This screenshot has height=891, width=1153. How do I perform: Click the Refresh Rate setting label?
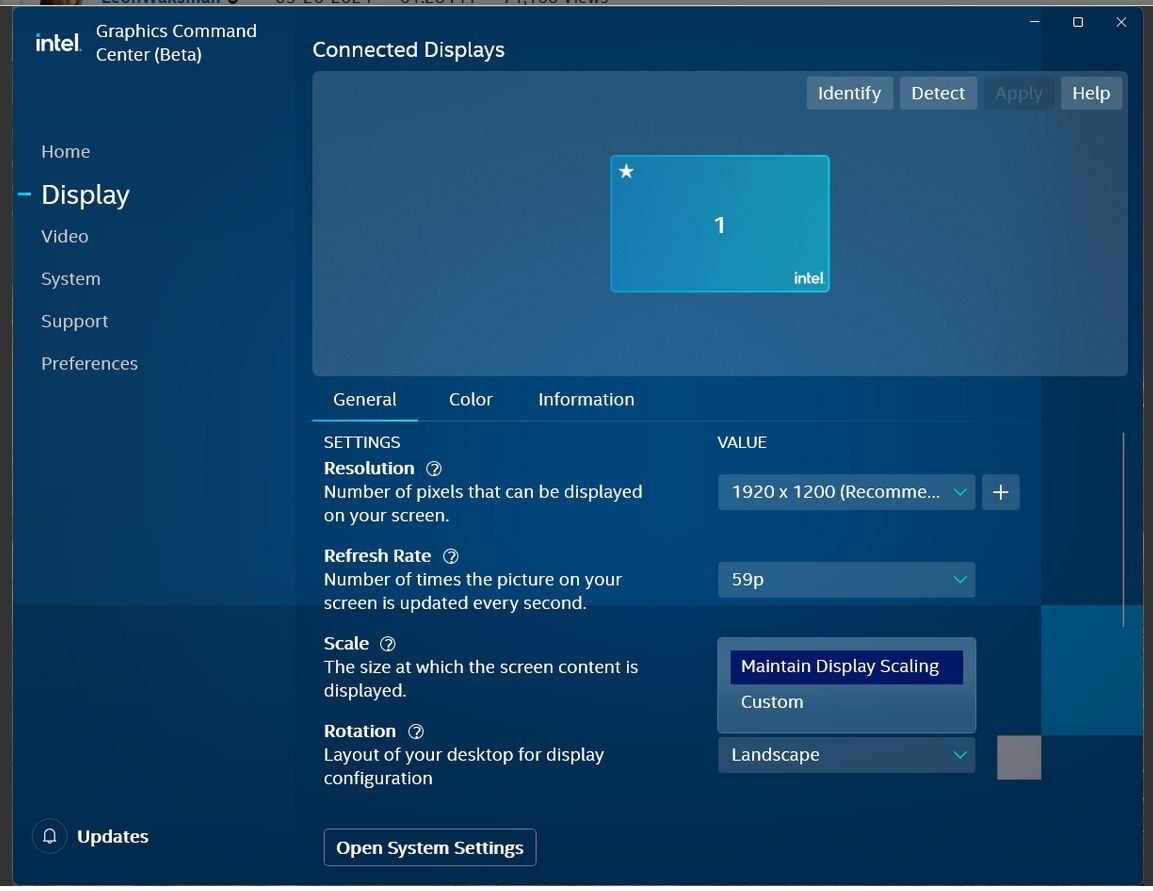(x=377, y=556)
